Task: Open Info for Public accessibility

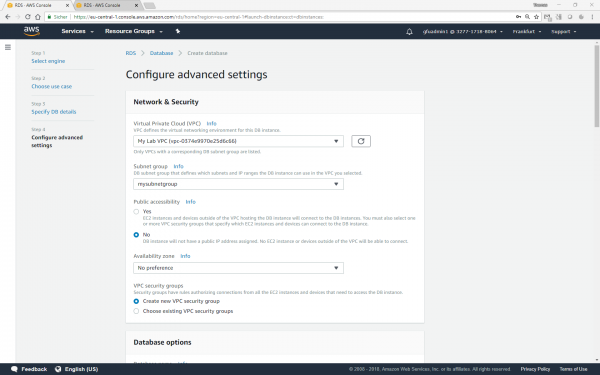Action: [x=191, y=202]
